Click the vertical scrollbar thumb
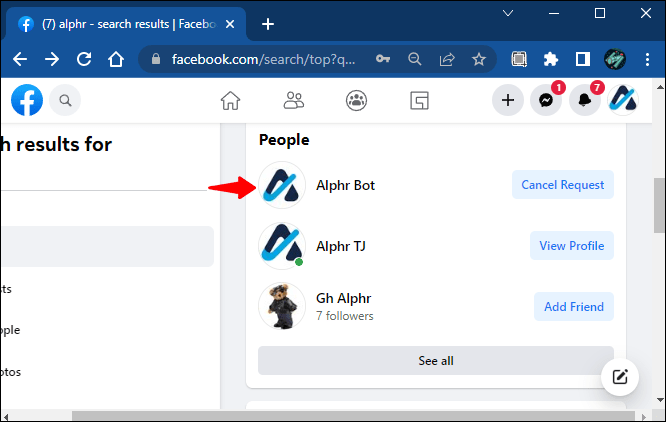Screen dimensions: 666x422 click(x=659, y=205)
